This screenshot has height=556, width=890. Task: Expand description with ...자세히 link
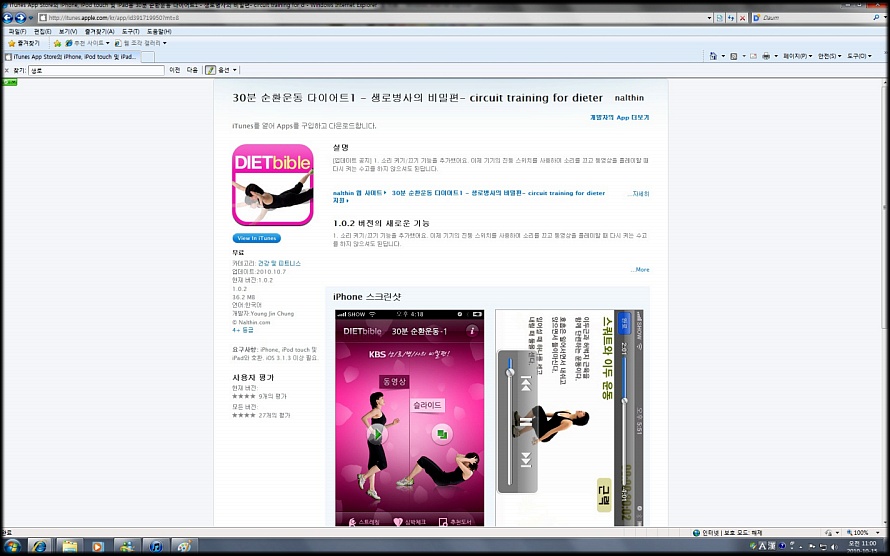639,193
